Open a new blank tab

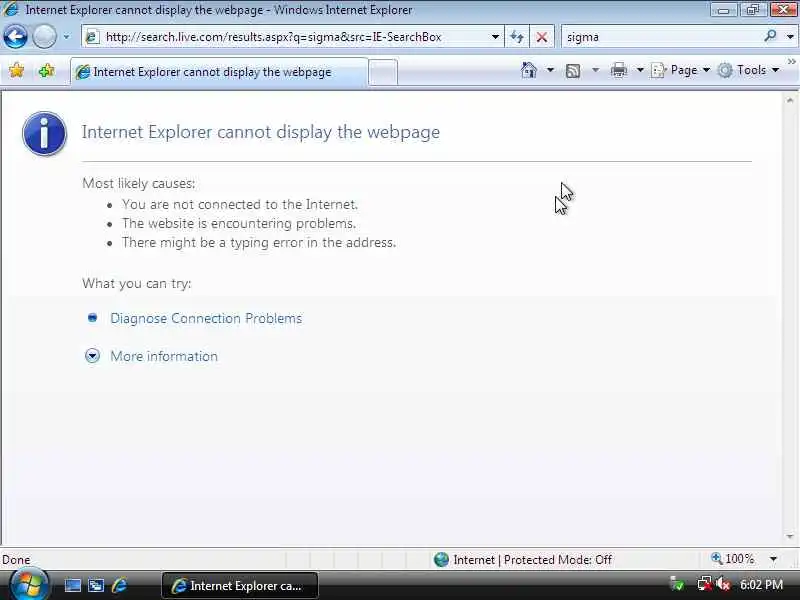[383, 72]
